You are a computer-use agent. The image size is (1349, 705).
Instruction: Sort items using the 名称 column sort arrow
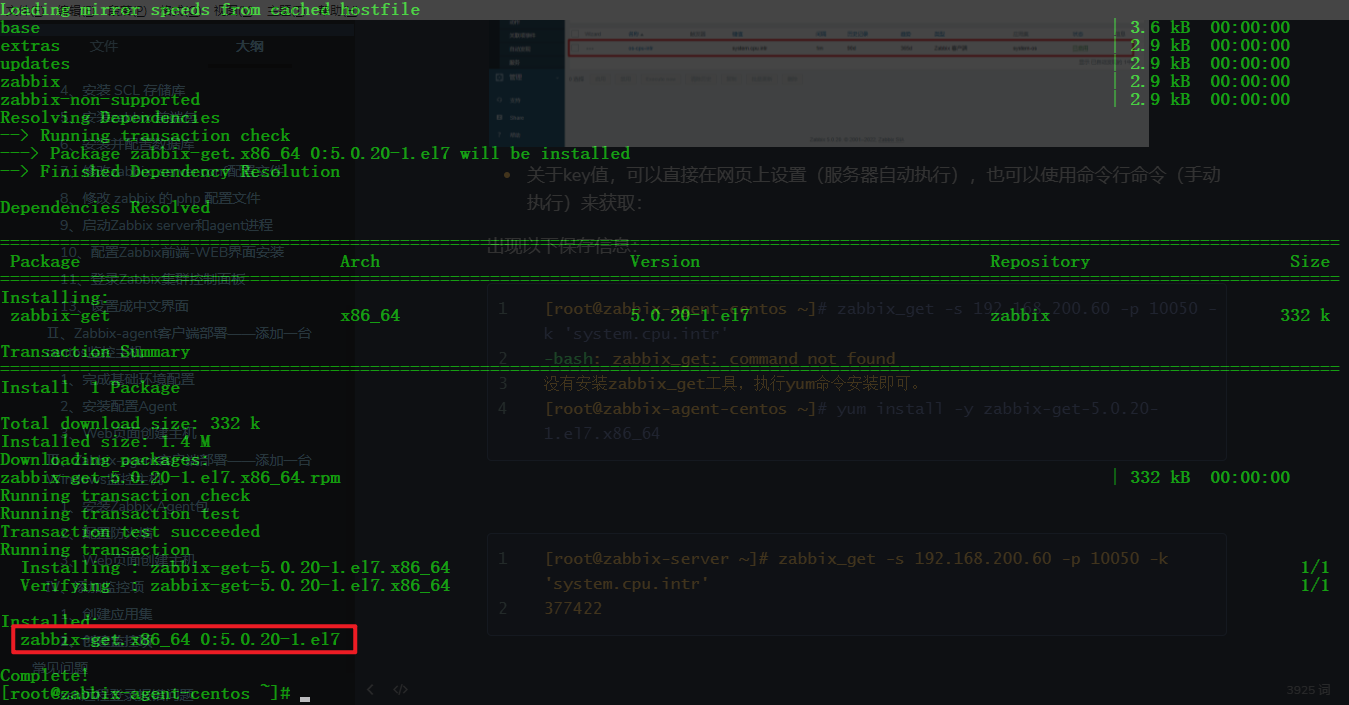pyautogui.click(x=640, y=34)
